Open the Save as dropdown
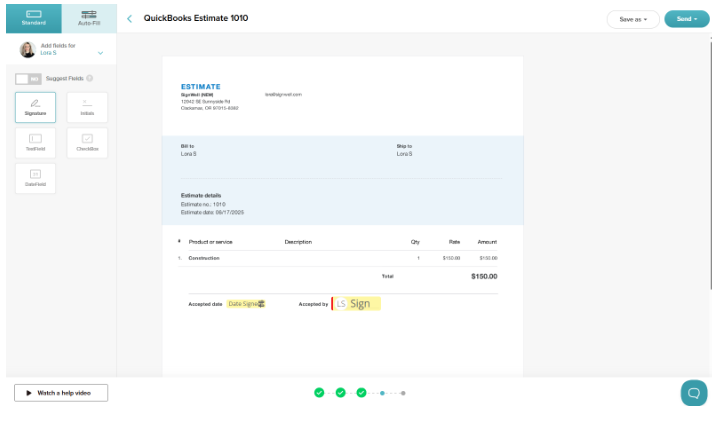Screen dimensions: 719x425 [632, 18]
